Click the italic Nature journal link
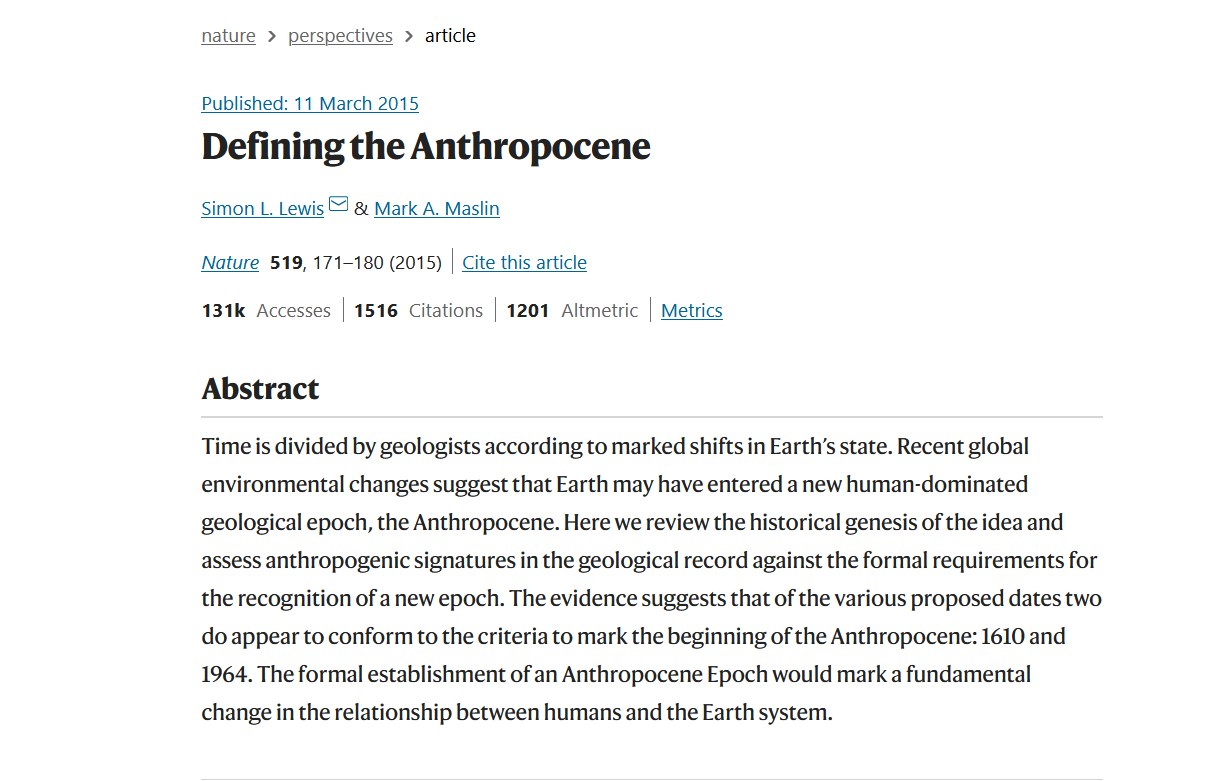This screenshot has height=781, width=1222. tap(230, 263)
